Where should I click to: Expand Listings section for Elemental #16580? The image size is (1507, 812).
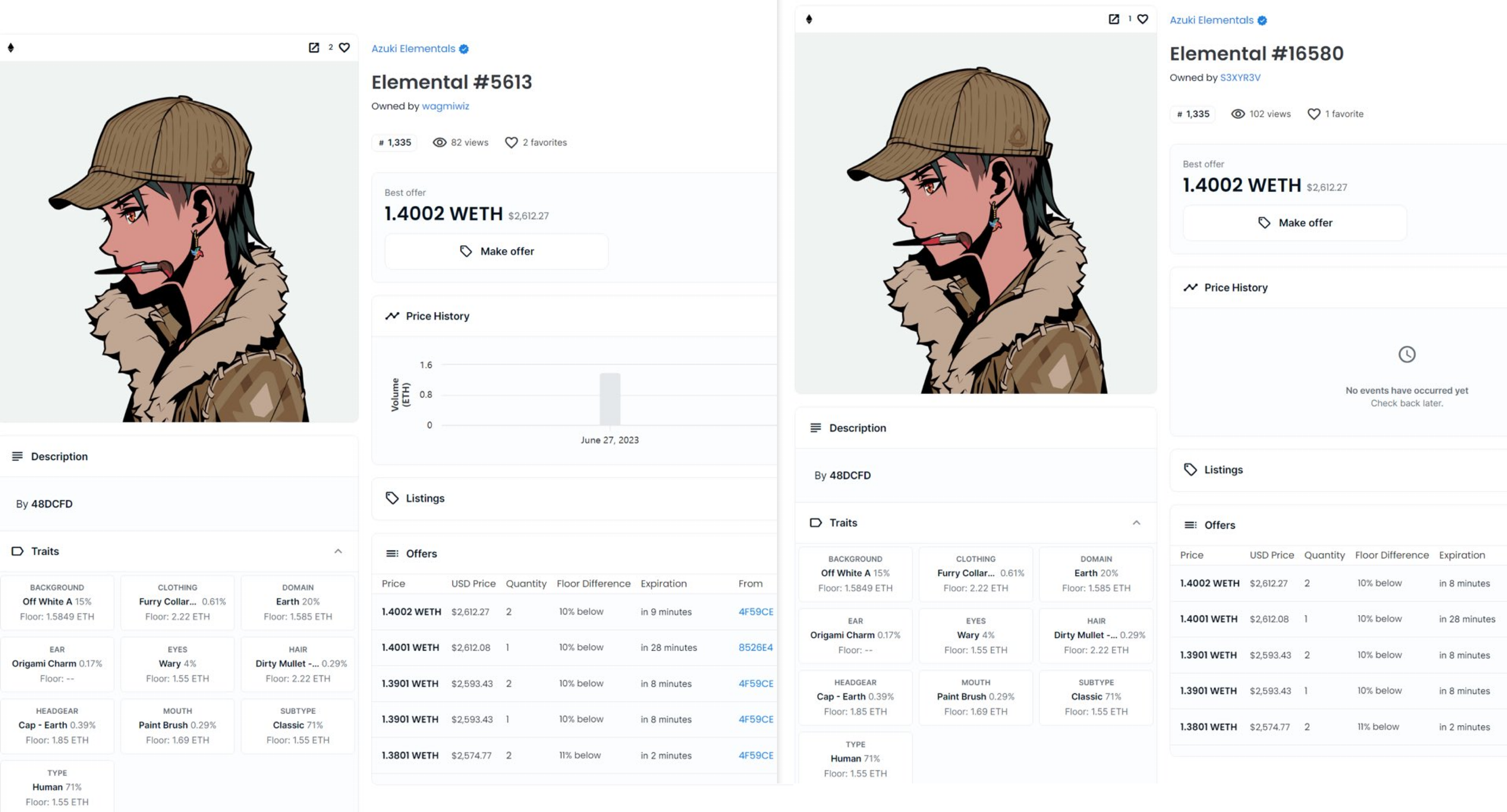coord(1338,470)
